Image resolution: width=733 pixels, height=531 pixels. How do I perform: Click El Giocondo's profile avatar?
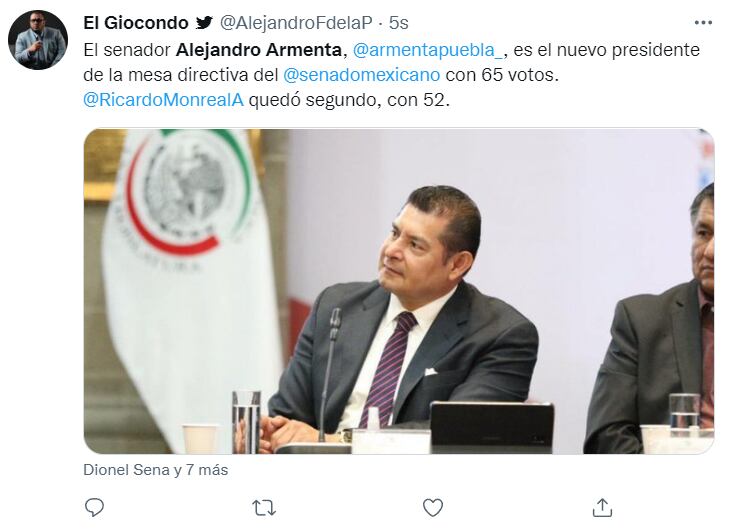point(38,40)
